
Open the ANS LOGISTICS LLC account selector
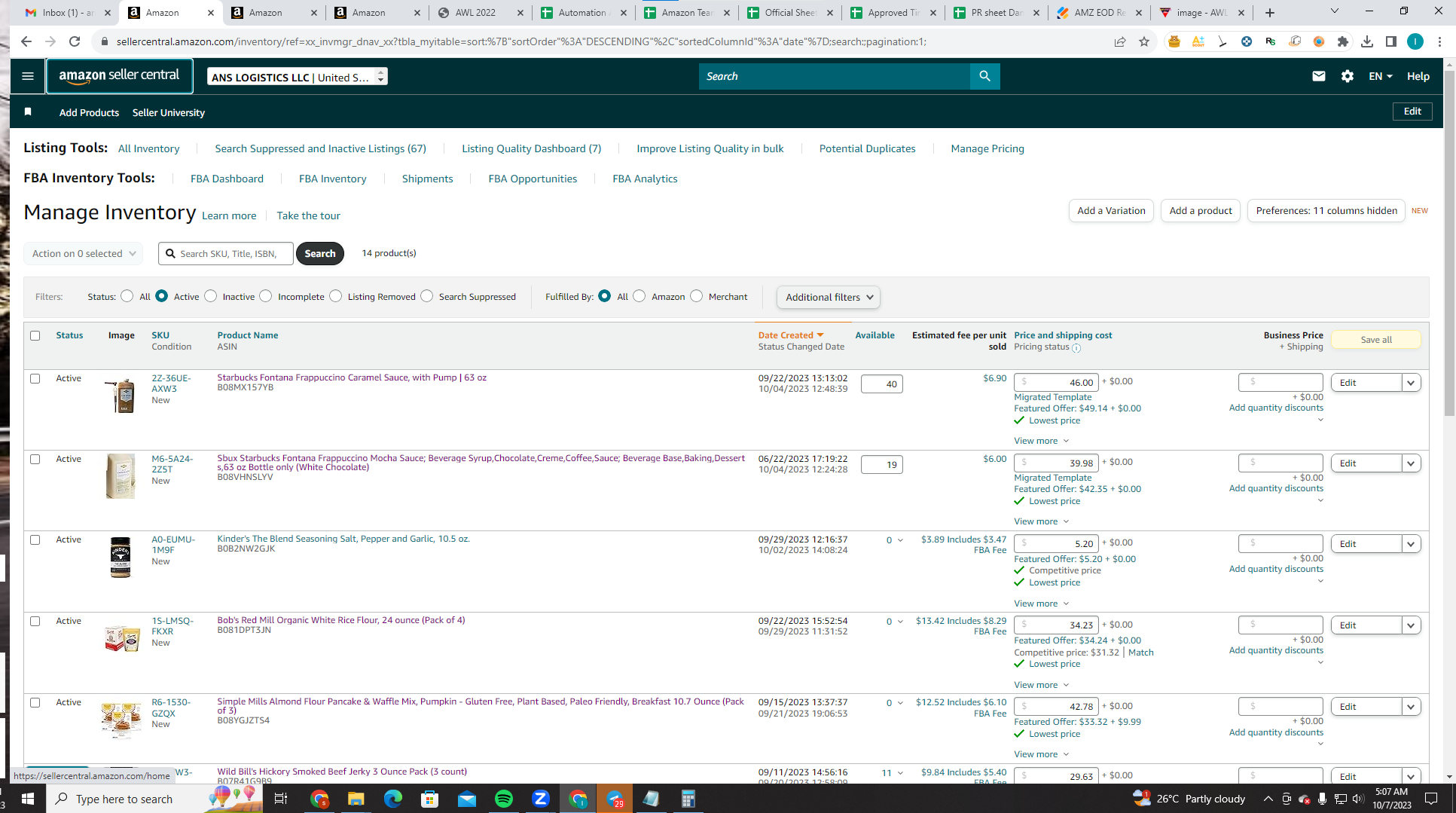(x=298, y=77)
